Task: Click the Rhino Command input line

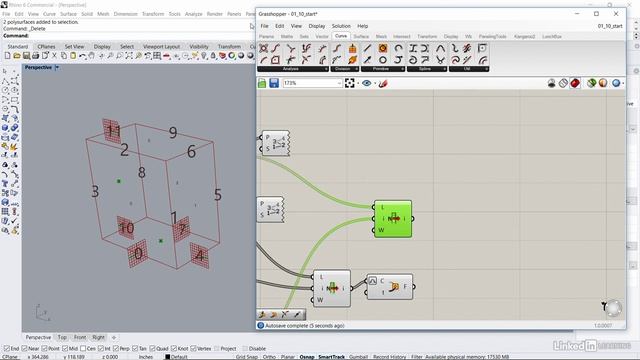Action: [127, 36]
